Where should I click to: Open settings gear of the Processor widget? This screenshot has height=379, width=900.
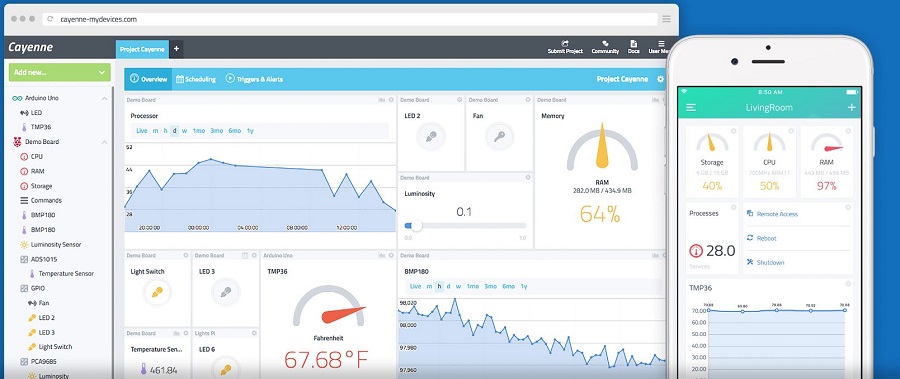click(391, 100)
